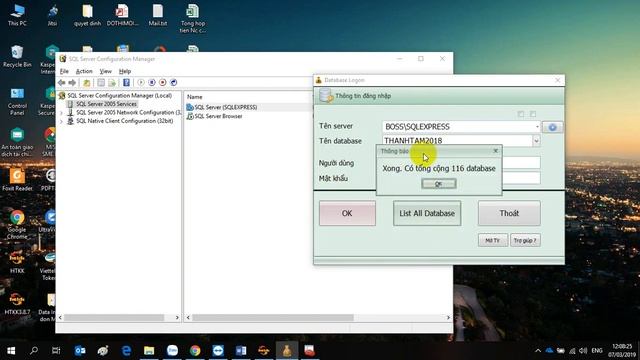
Task: Select DOTHIMOI PDF file on desktop
Action: [122, 15]
